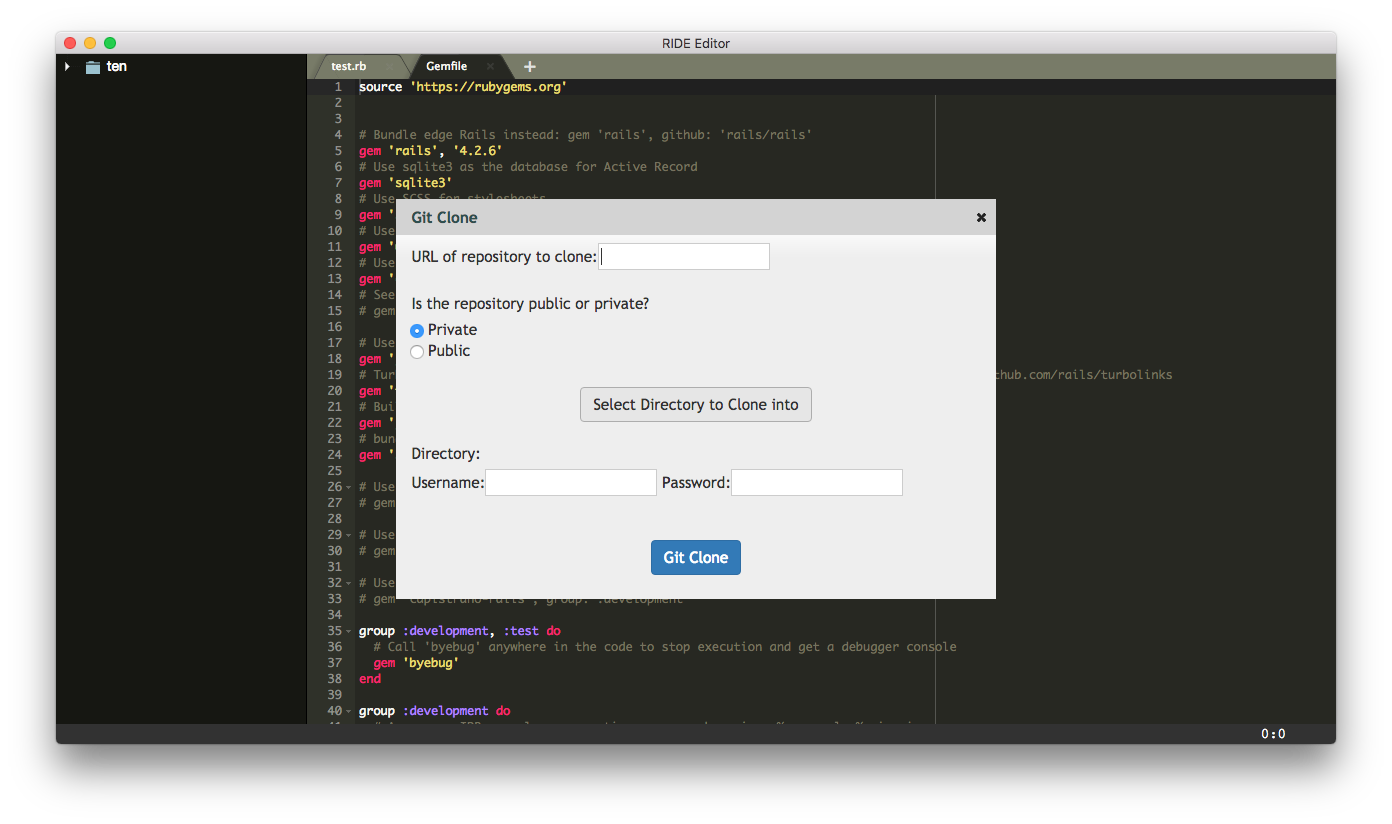The image size is (1392, 824).
Task: Select the Private repository radio button
Action: [x=417, y=330]
